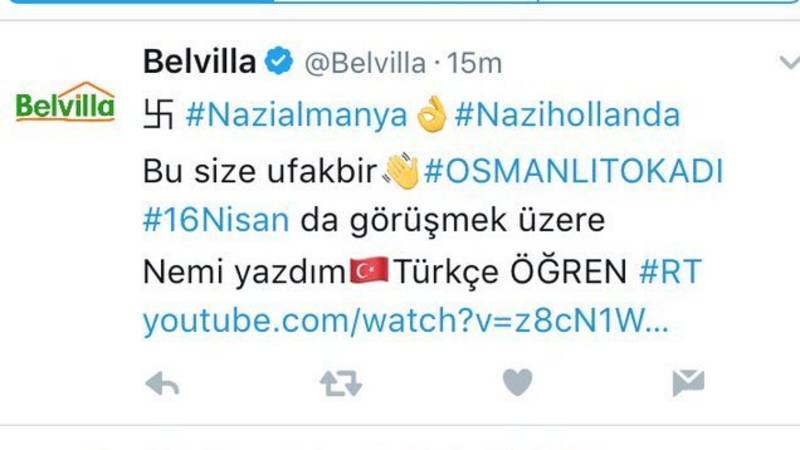Click the @Belvilla handle
Viewport: 800px width, 450px height.
click(365, 63)
